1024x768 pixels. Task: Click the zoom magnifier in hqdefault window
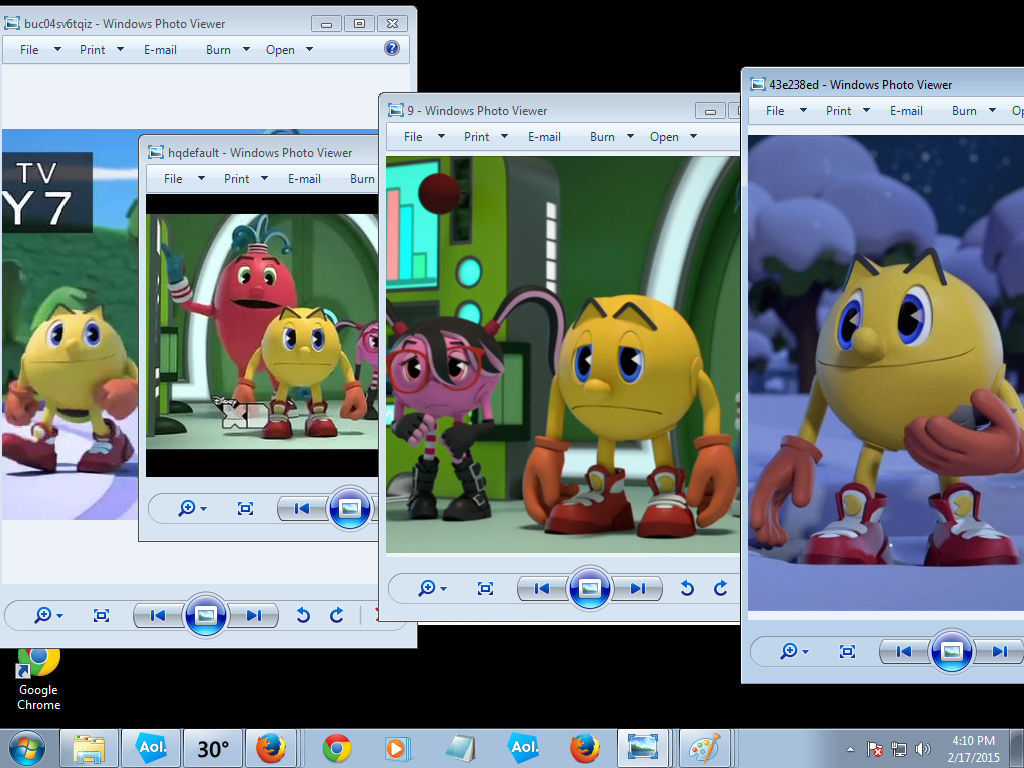[x=187, y=508]
